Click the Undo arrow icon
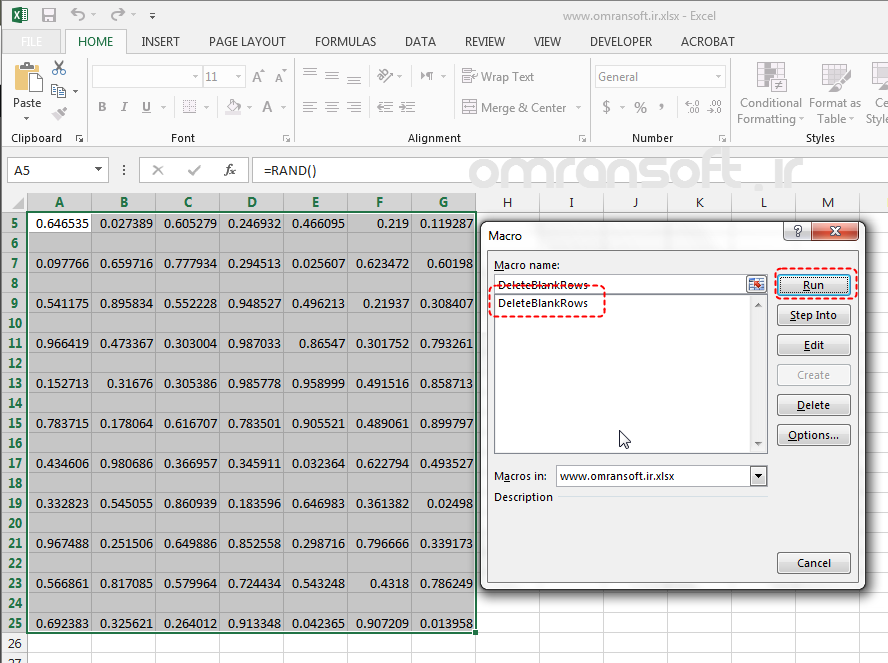Screen dimensions: 888x663 (x=78, y=15)
